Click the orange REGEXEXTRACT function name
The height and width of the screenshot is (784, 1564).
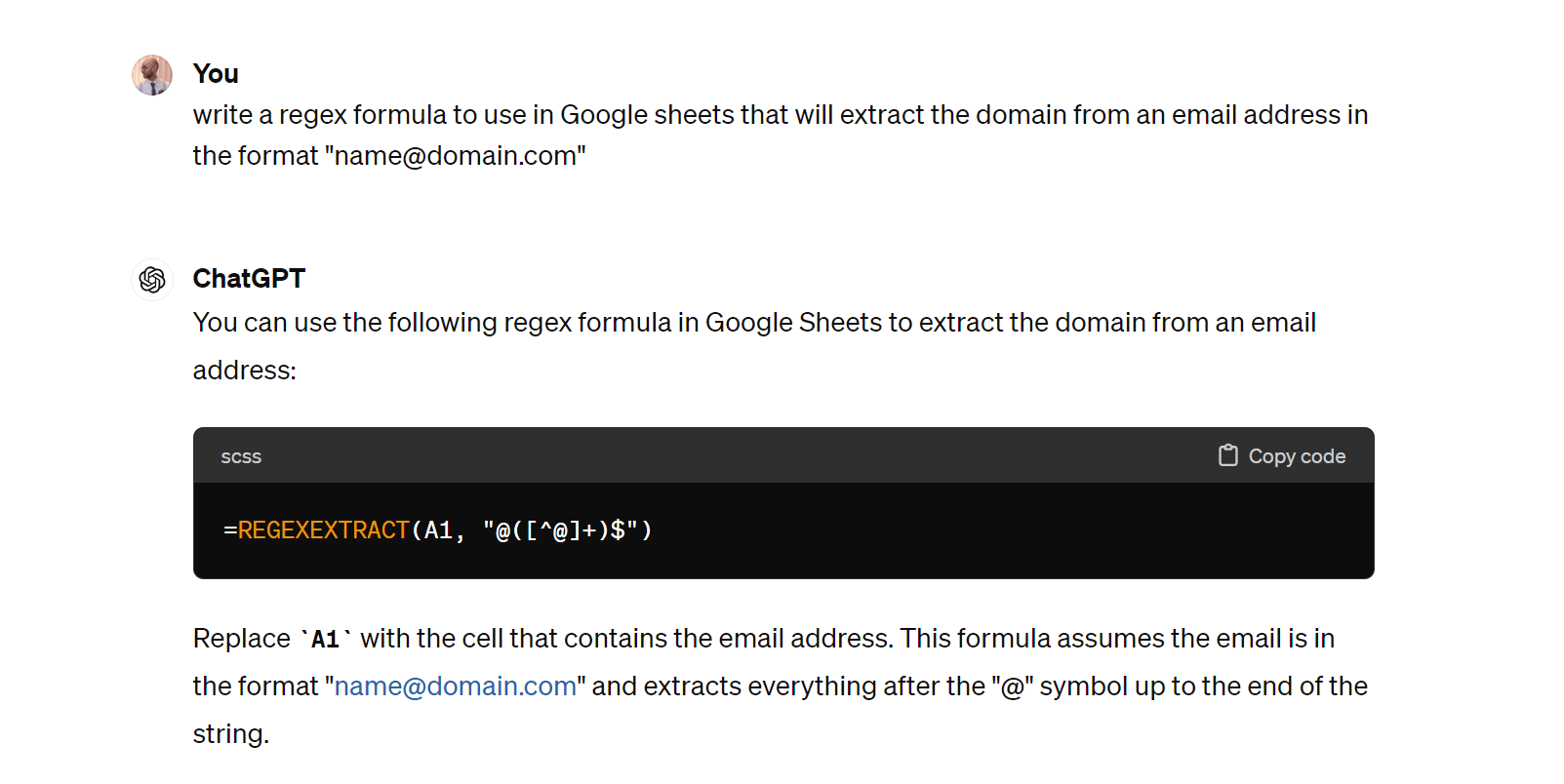323,530
